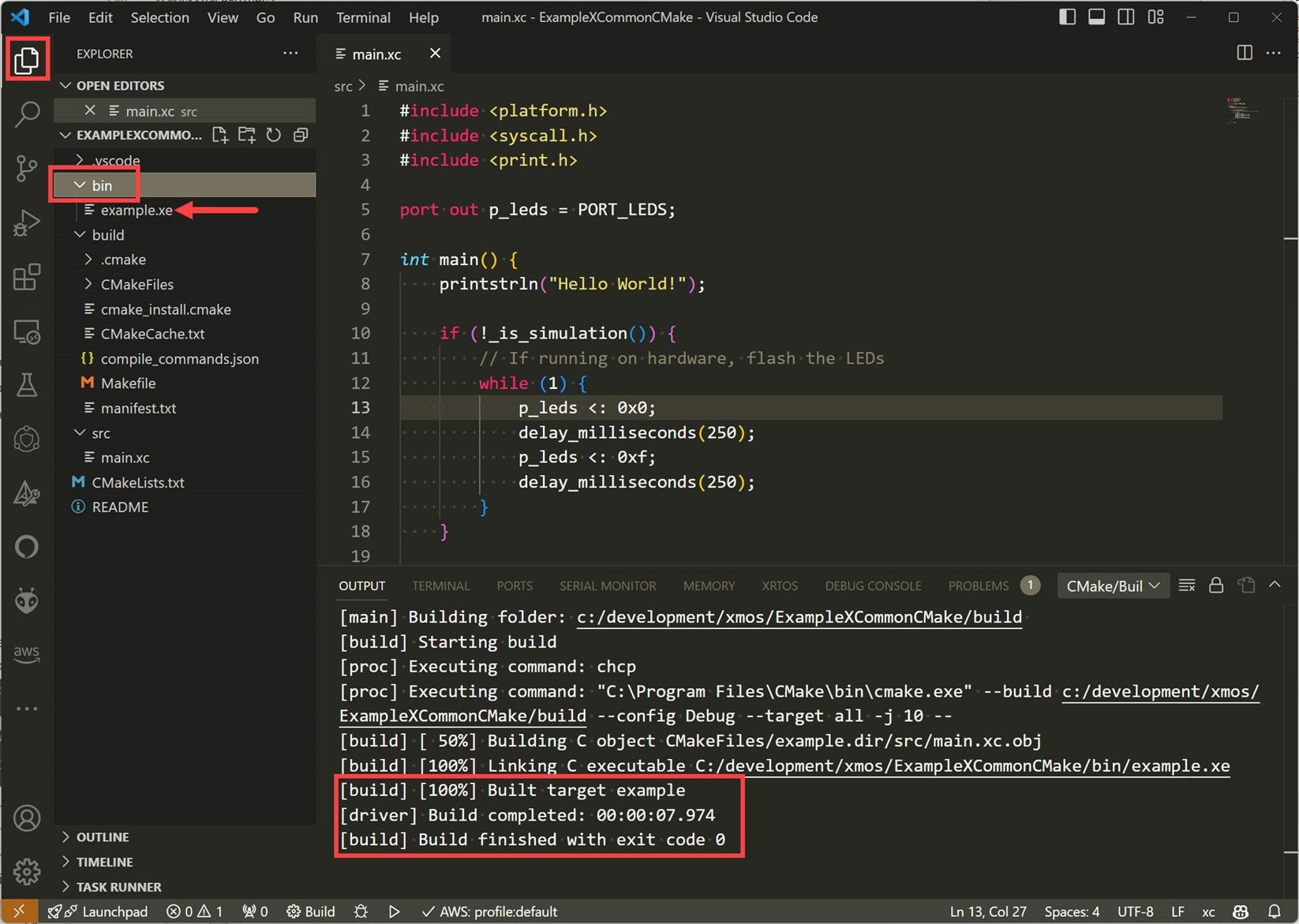
Task: Toggle primary side bar visibility
Action: [x=1067, y=17]
